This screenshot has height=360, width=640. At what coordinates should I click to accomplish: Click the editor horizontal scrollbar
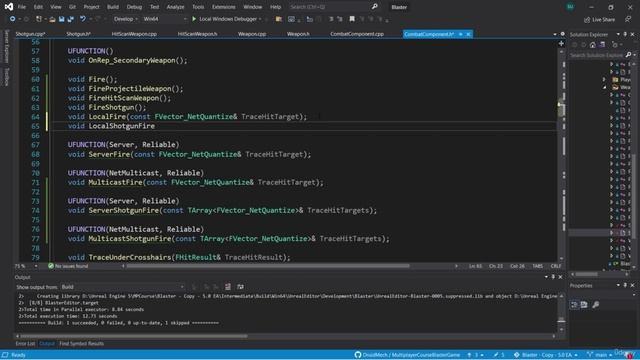coord(267,266)
